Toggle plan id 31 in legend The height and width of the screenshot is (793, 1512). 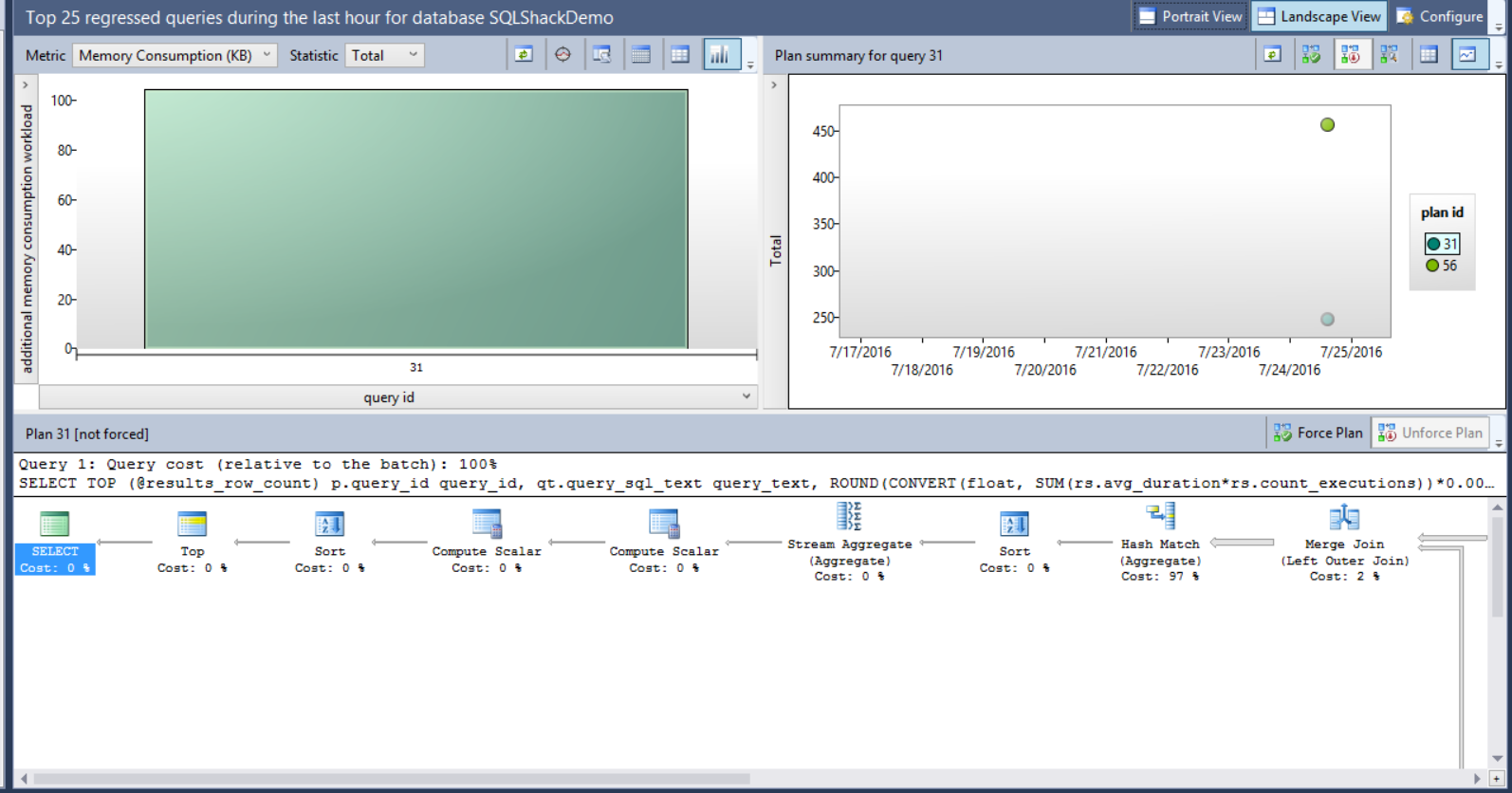(x=1442, y=244)
